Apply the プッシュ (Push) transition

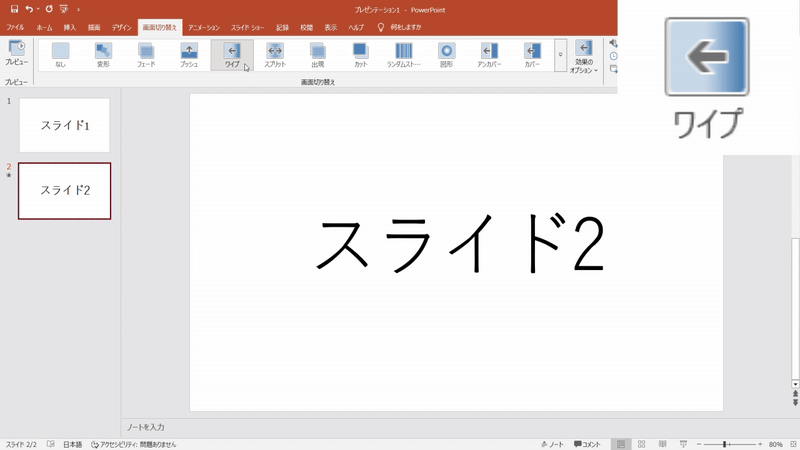pyautogui.click(x=189, y=55)
